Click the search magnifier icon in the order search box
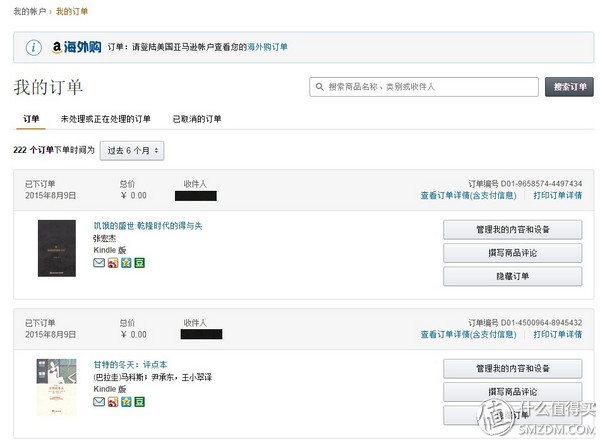The image size is (600, 441). point(320,87)
